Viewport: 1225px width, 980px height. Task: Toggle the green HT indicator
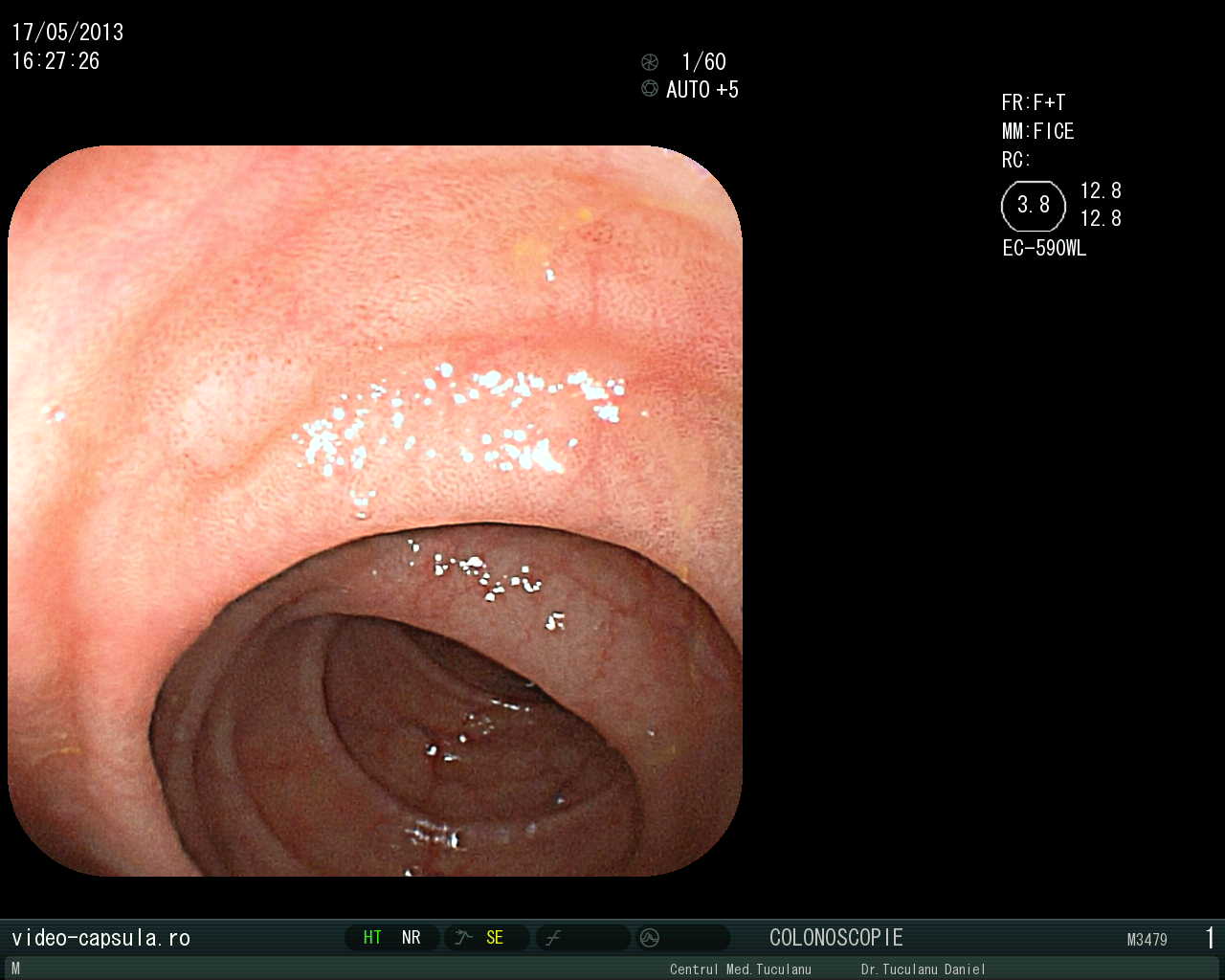tap(372, 938)
